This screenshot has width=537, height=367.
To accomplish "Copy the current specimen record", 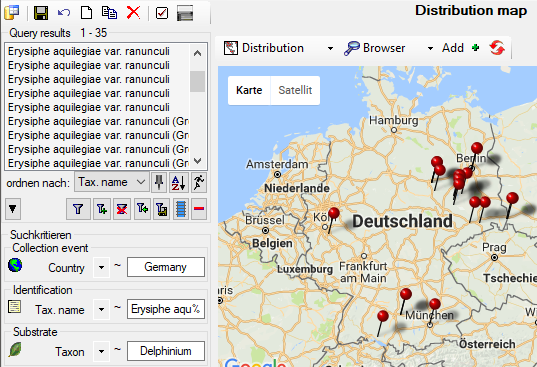I will pos(109,13).
